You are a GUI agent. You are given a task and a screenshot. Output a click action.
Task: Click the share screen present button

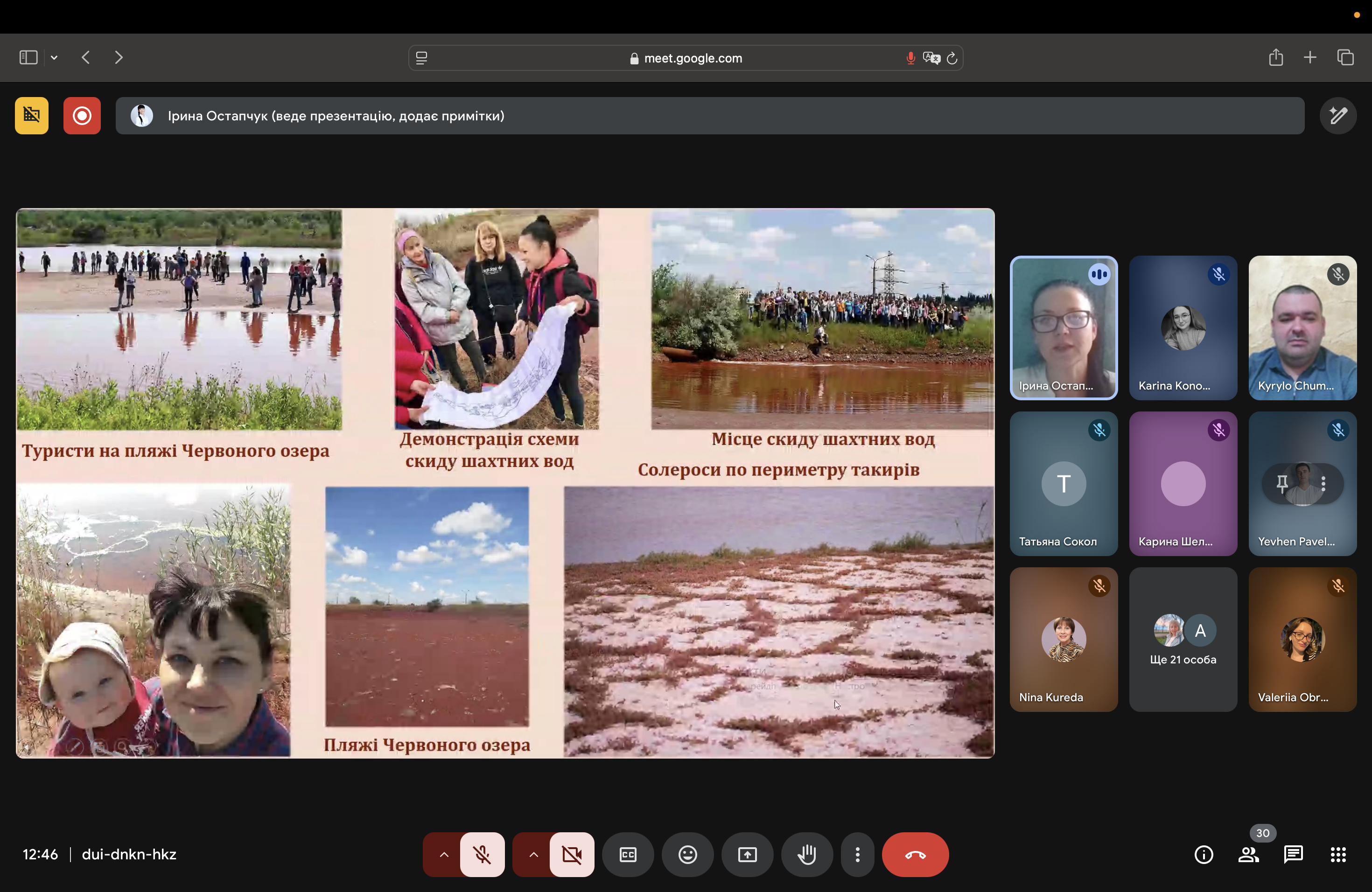click(x=747, y=855)
